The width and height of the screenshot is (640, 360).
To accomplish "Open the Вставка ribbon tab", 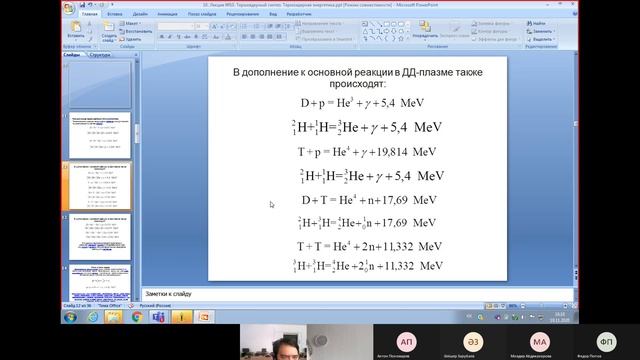I will (115, 14).
